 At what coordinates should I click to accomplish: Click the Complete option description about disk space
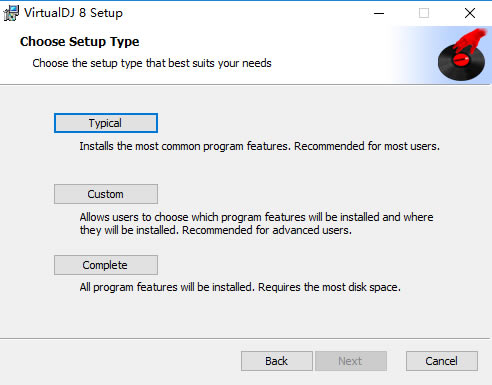click(x=240, y=287)
